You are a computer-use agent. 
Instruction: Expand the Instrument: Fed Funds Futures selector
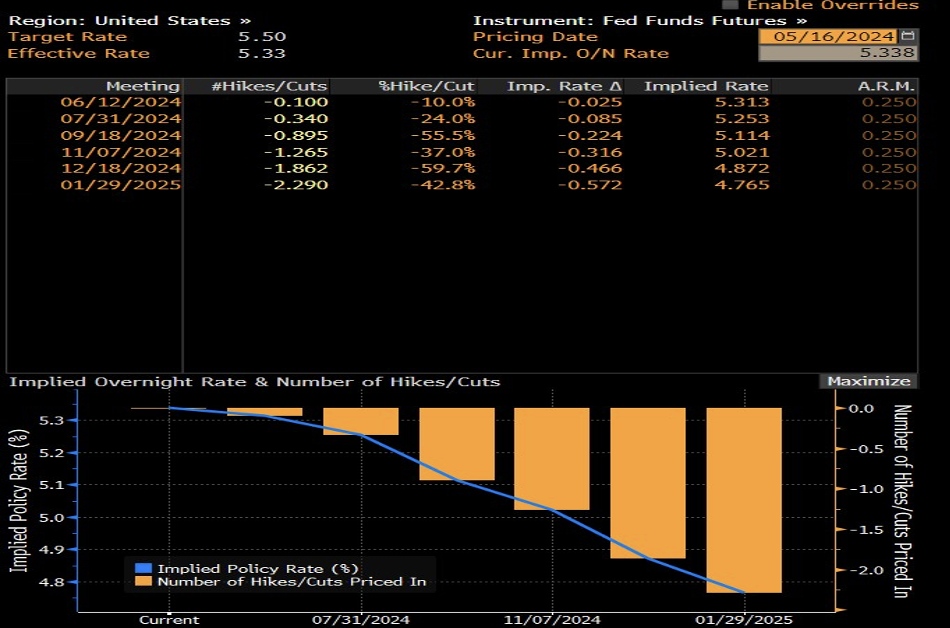[640, 21]
